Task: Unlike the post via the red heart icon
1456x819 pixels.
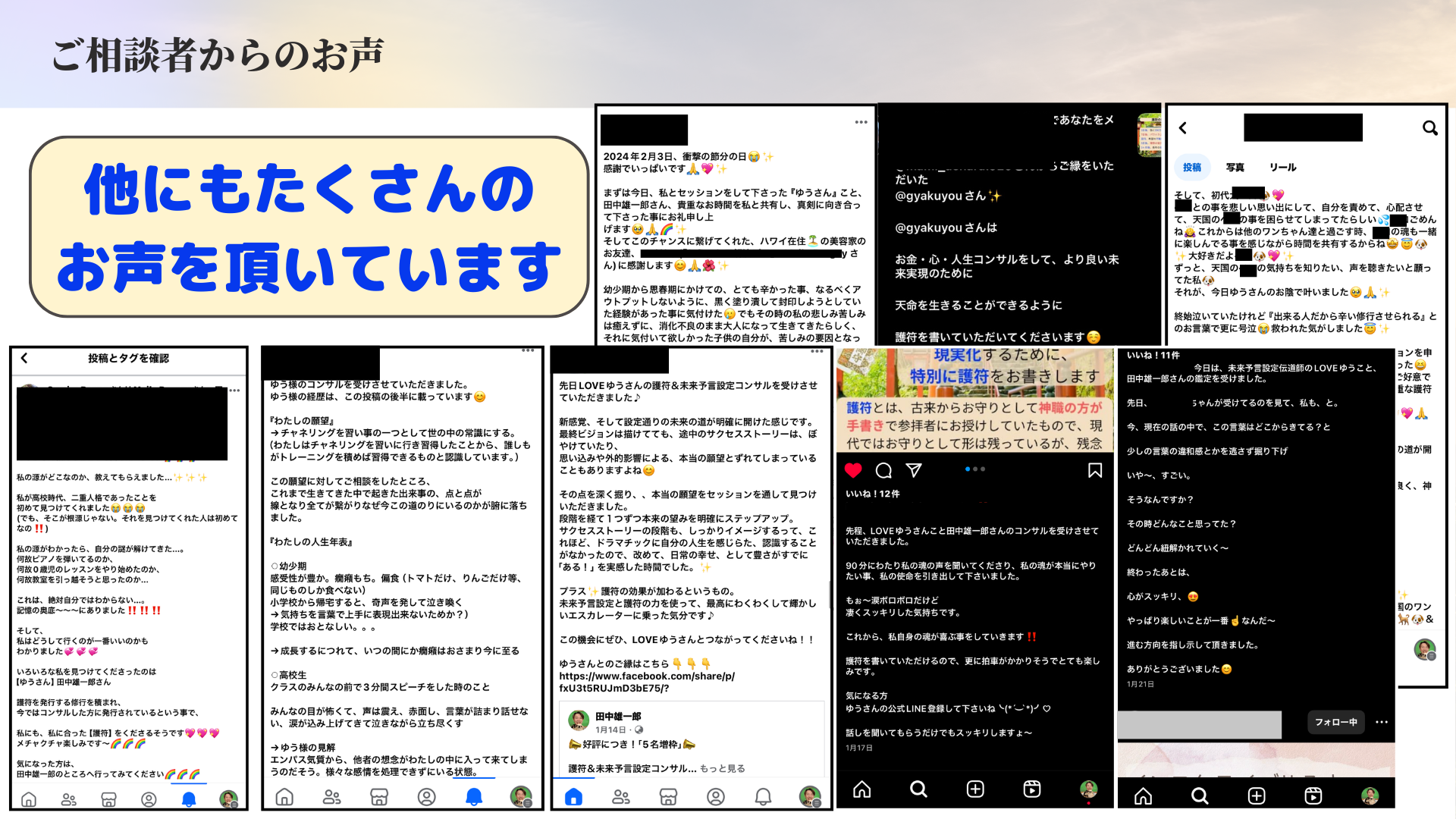Action: click(x=853, y=470)
